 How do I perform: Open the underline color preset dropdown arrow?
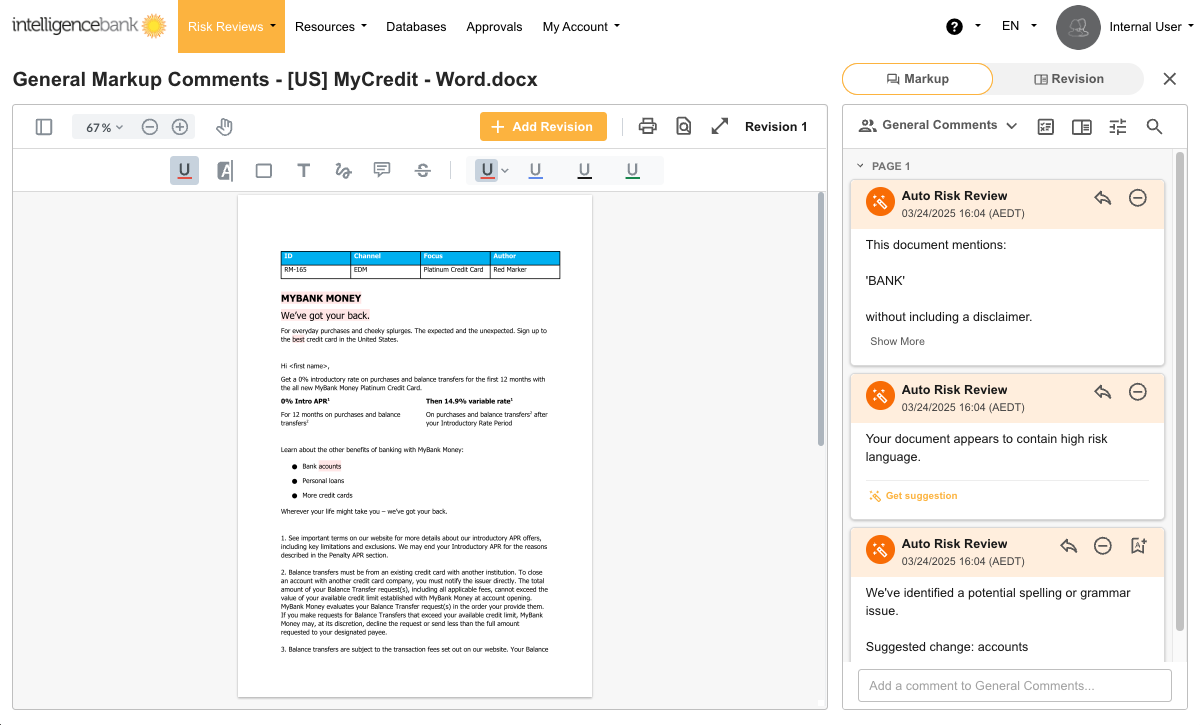[505, 171]
